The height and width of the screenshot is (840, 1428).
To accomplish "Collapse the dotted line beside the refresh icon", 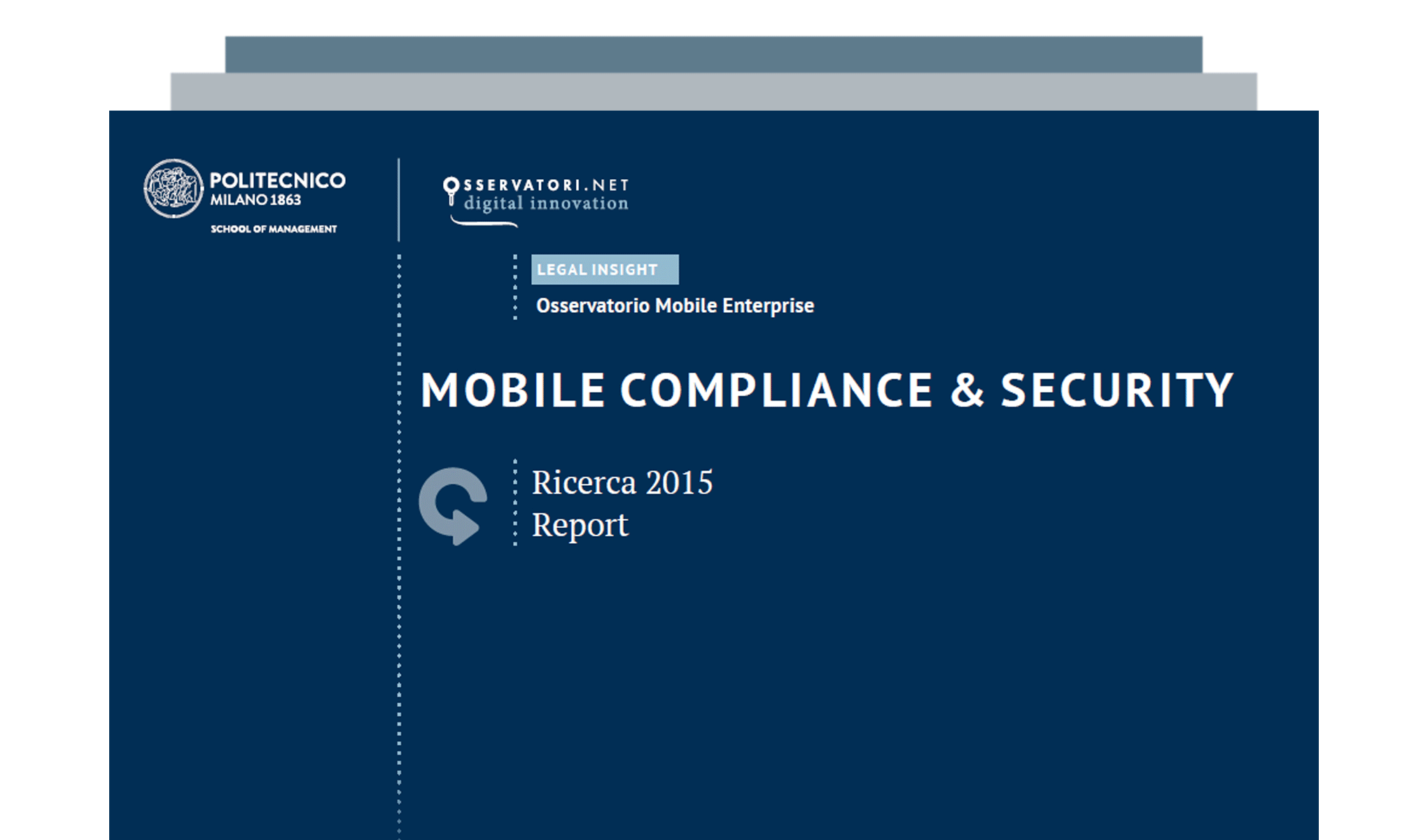I will (x=516, y=504).
